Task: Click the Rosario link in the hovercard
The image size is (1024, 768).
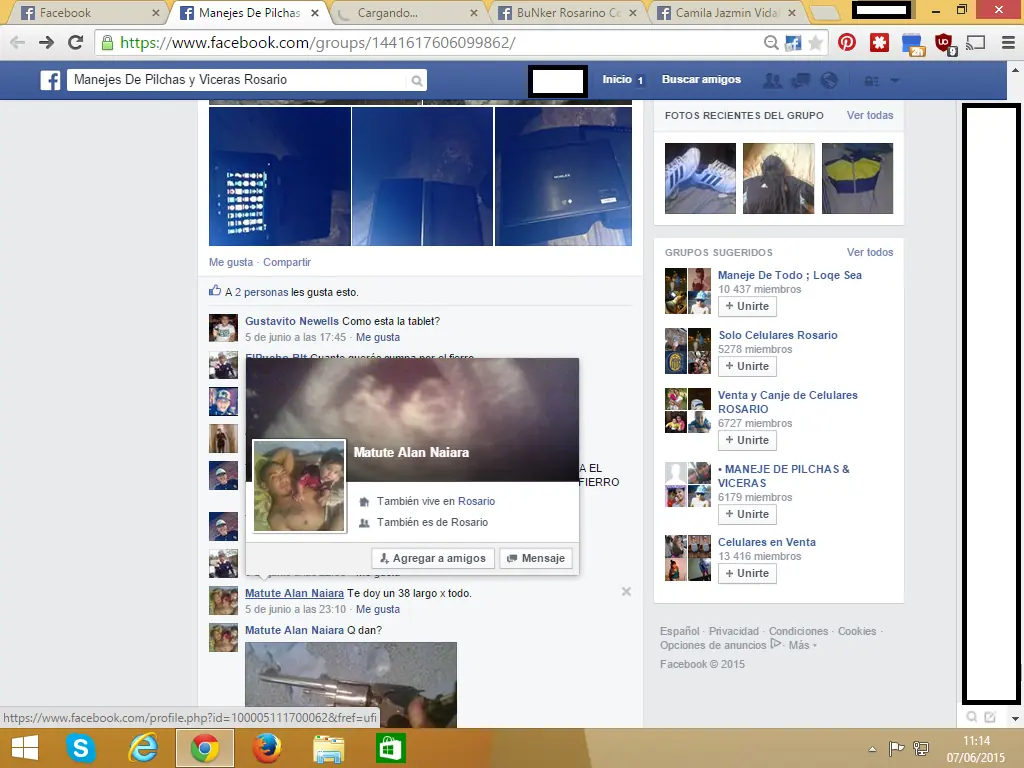Action: click(476, 501)
